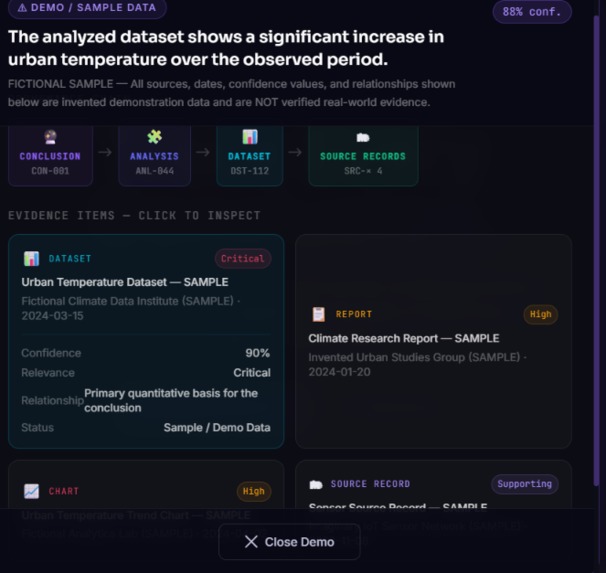Close the demo with Close Demo button
606x573 pixels.
click(x=289, y=542)
